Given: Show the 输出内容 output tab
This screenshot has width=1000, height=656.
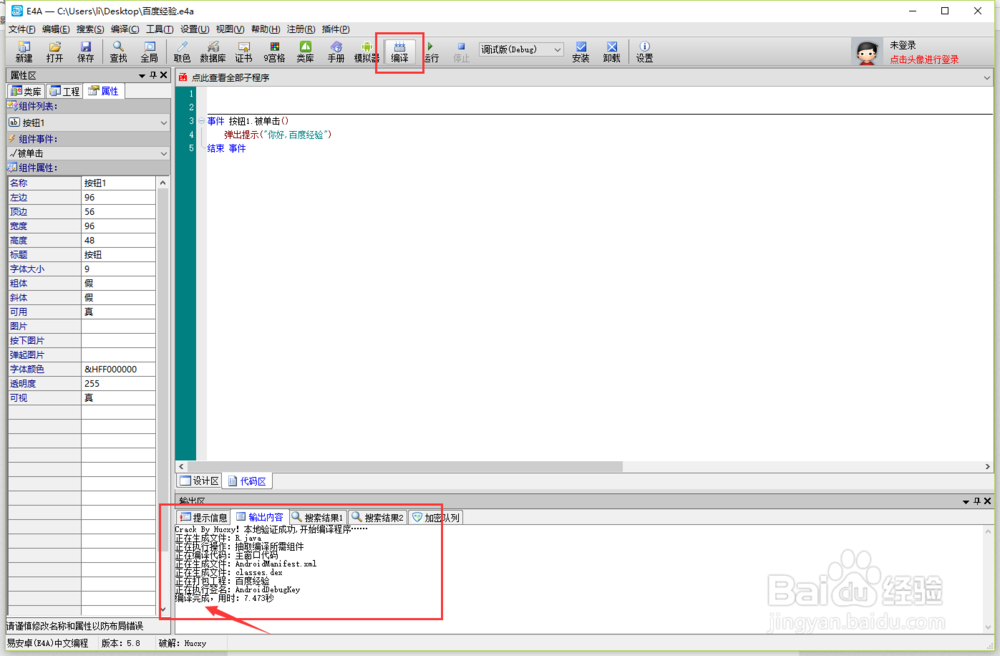Looking at the screenshot, I should 260,517.
